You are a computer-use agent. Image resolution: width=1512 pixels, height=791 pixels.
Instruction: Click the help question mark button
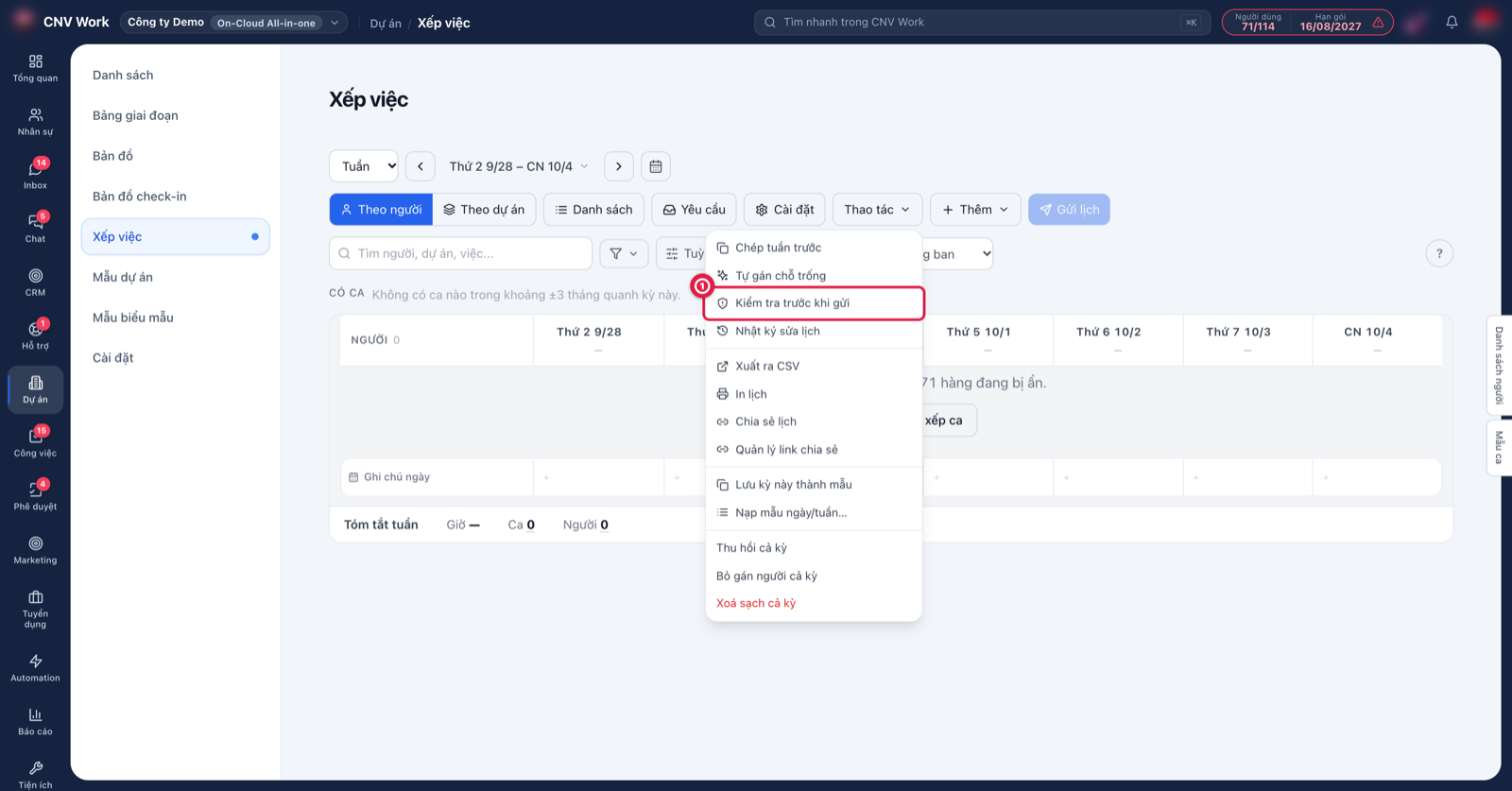(x=1439, y=253)
